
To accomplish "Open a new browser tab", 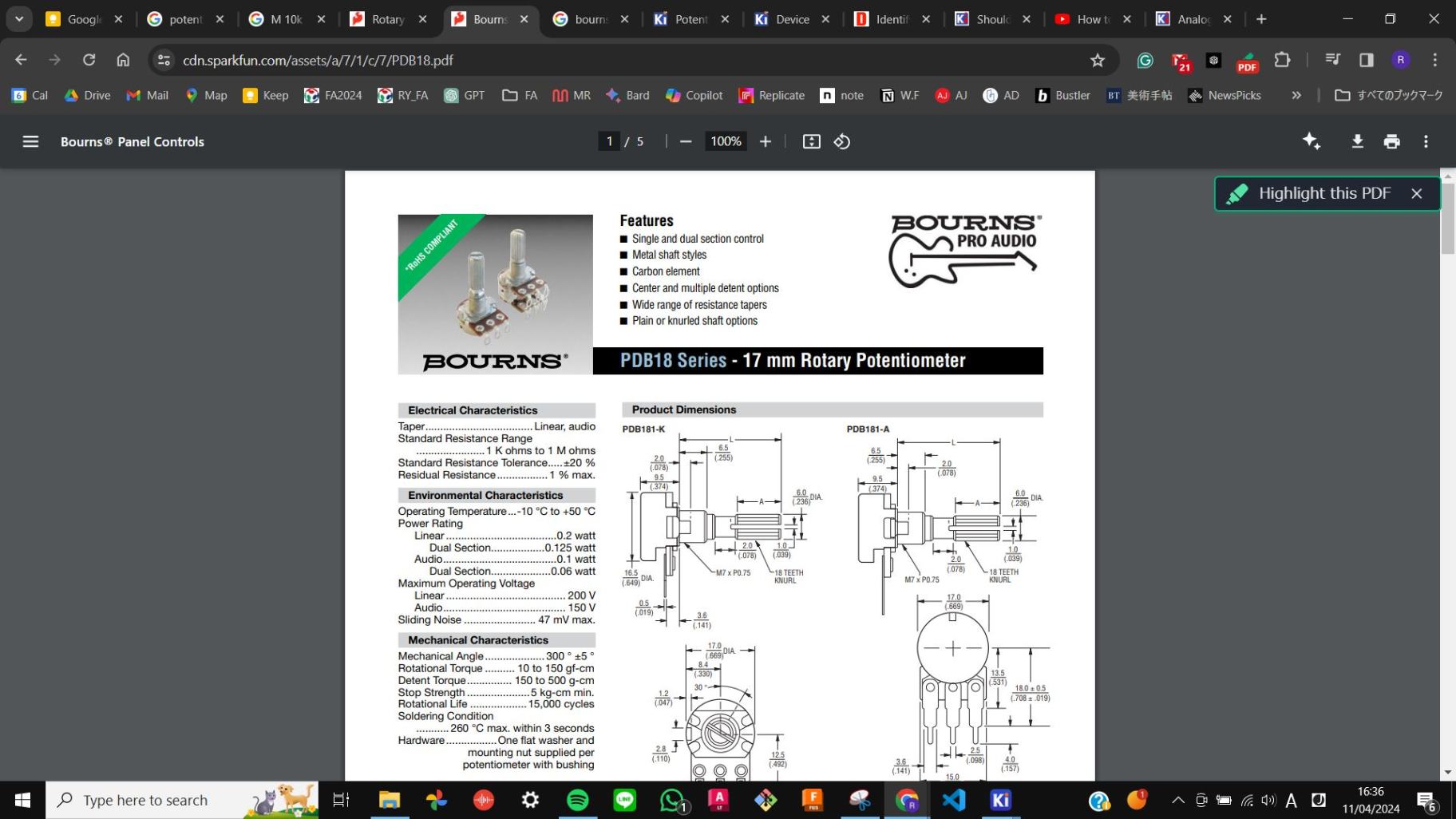I will 1261,19.
